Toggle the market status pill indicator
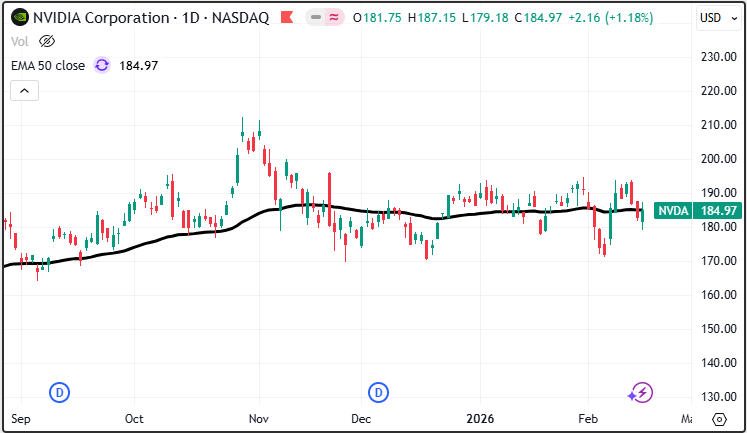This screenshot has width=747, height=433. pos(325,17)
